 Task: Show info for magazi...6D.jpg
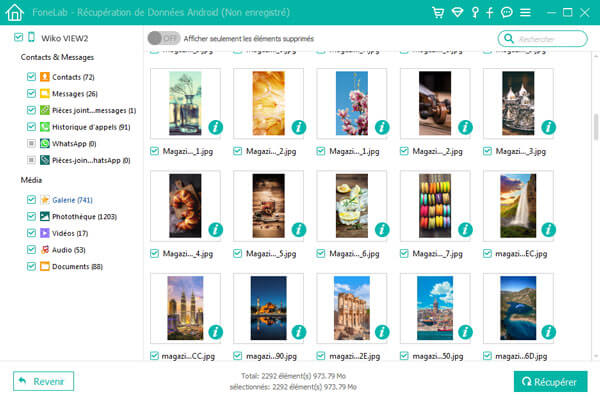tap(548, 332)
